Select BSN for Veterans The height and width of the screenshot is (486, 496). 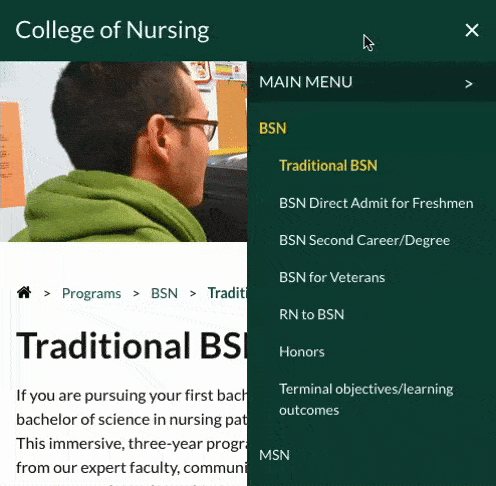tap(332, 277)
